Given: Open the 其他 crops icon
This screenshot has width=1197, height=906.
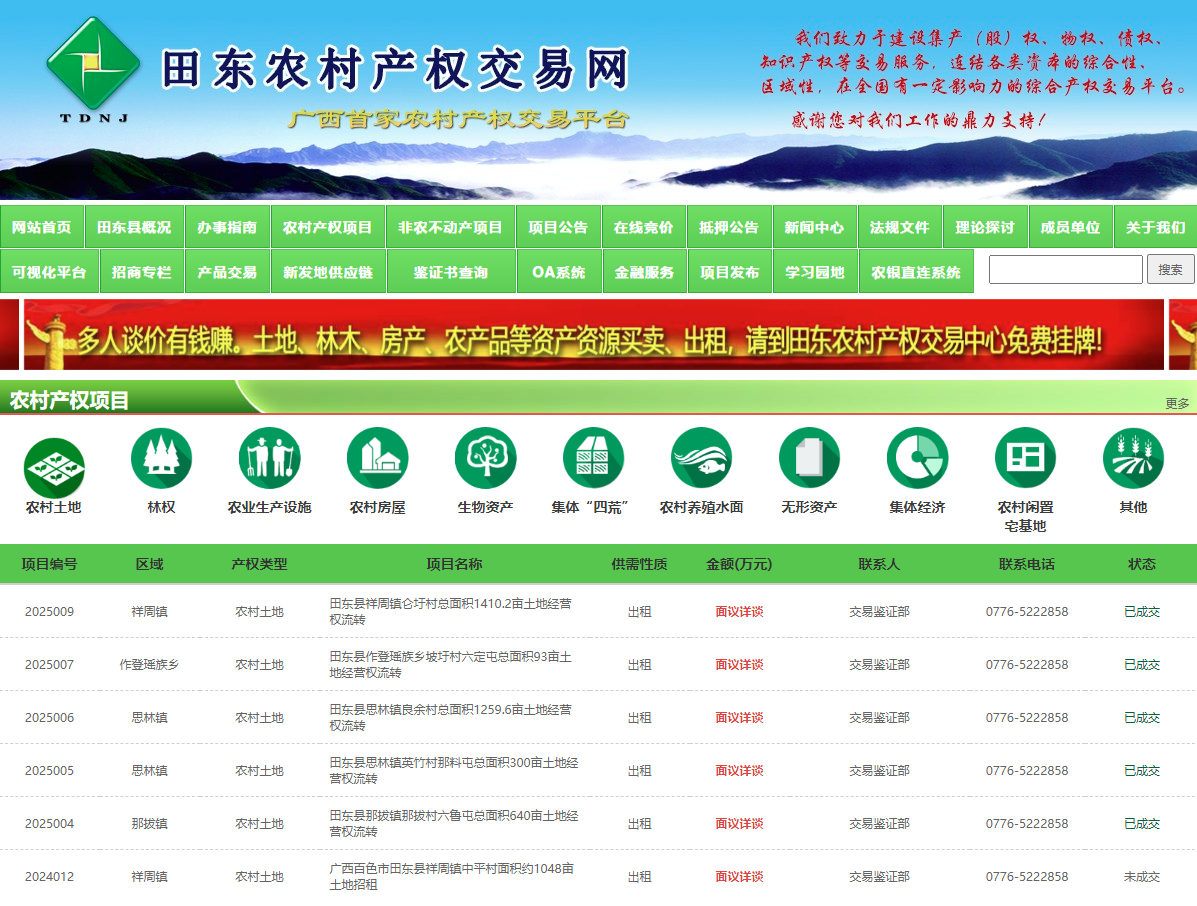Looking at the screenshot, I should pos(1133,458).
